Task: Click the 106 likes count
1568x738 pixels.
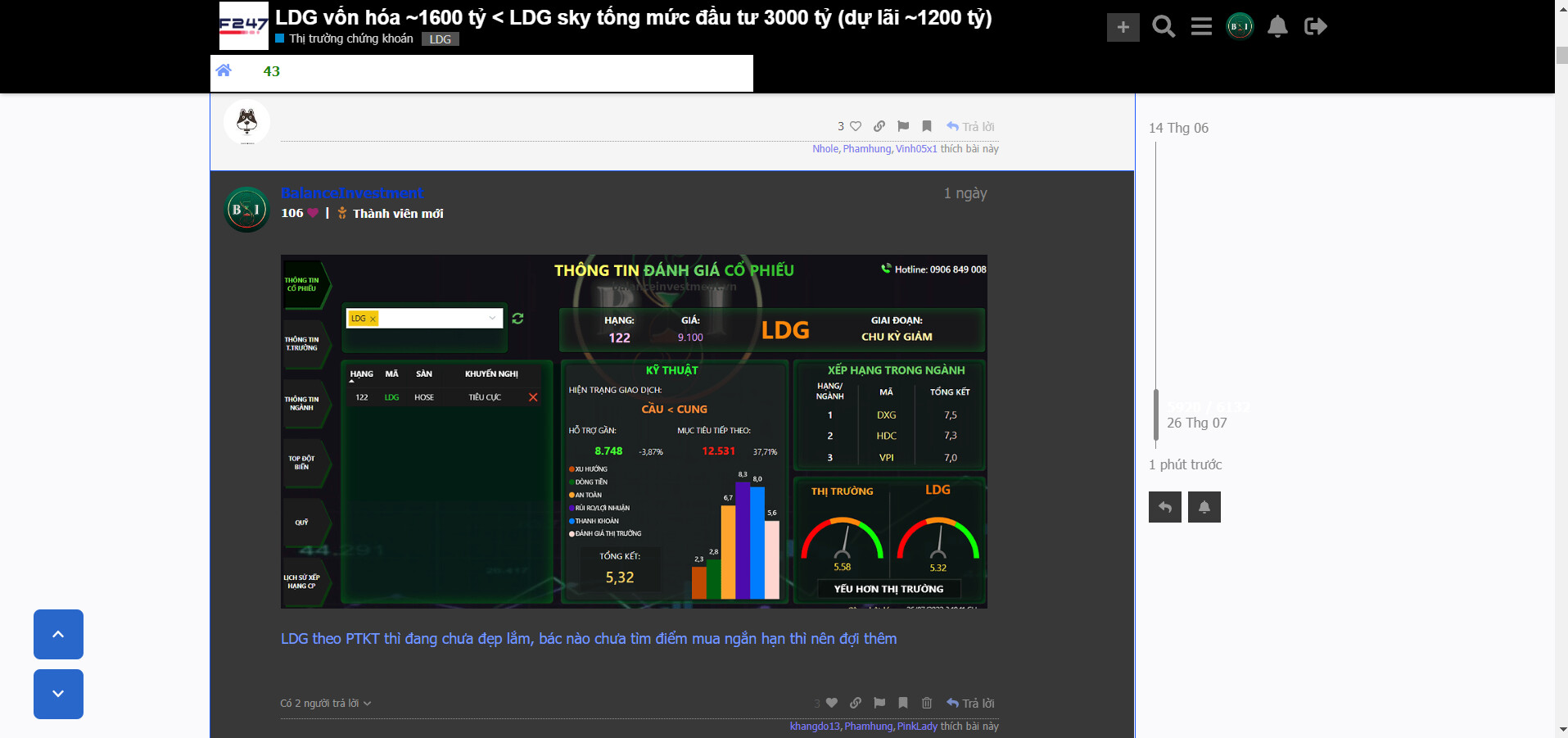Action: (292, 213)
